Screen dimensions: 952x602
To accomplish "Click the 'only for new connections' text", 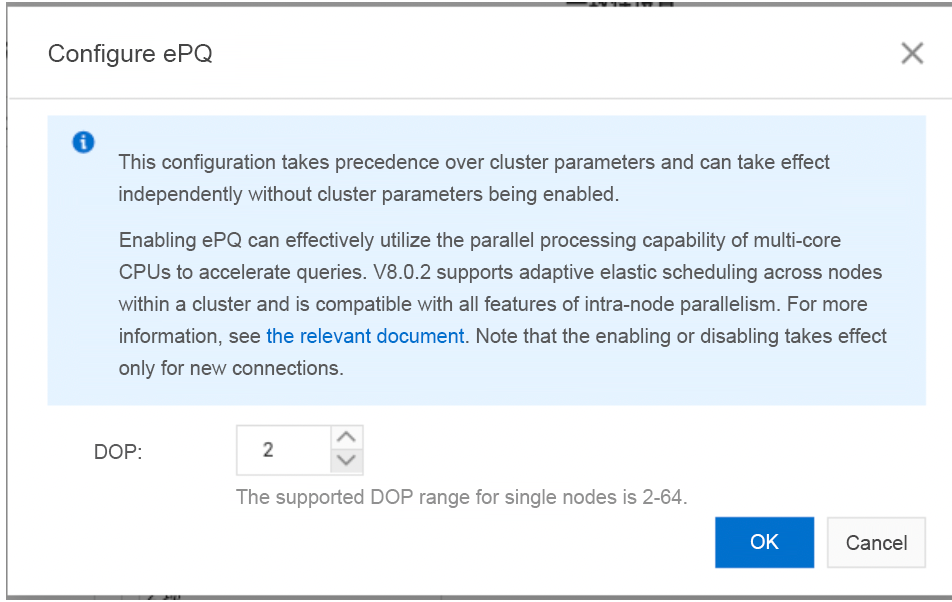I will (231, 368).
